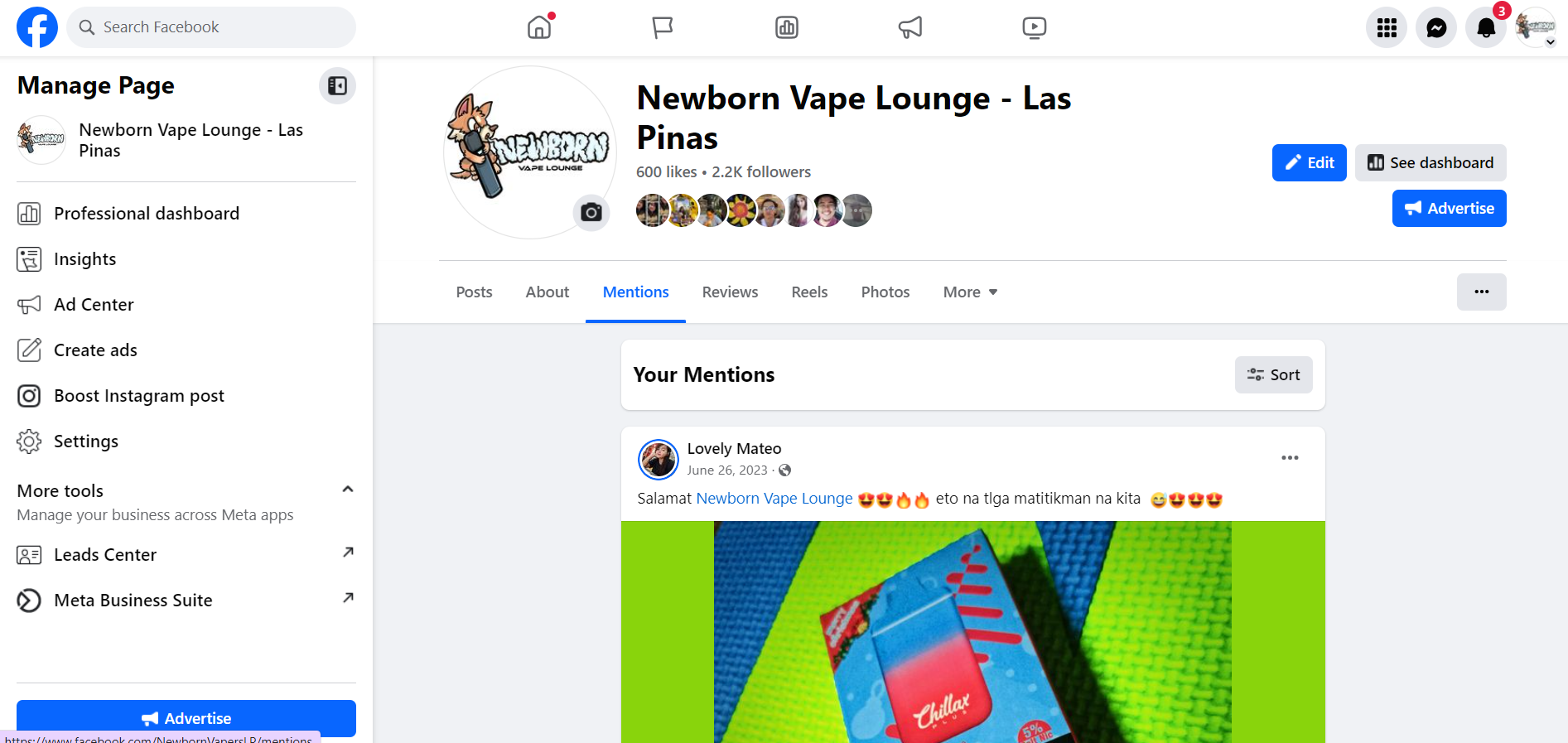Collapse the More tools section

pyautogui.click(x=348, y=490)
